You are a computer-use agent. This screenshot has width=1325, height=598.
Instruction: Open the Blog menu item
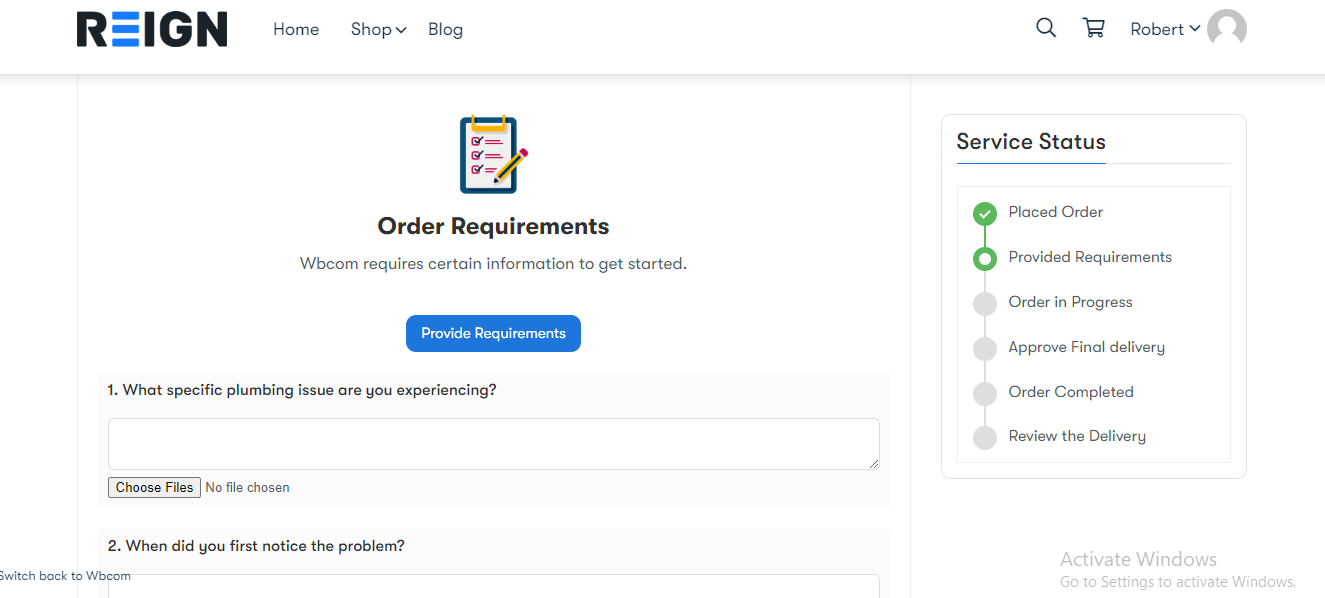[445, 30]
